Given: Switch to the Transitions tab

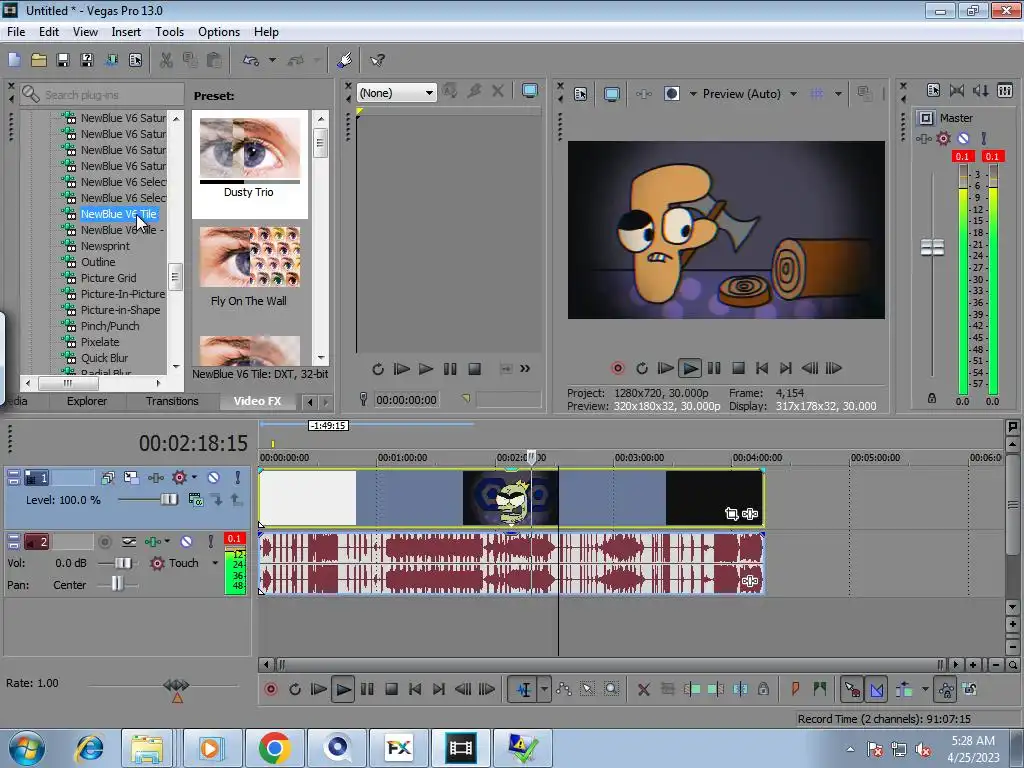Looking at the screenshot, I should [x=172, y=401].
